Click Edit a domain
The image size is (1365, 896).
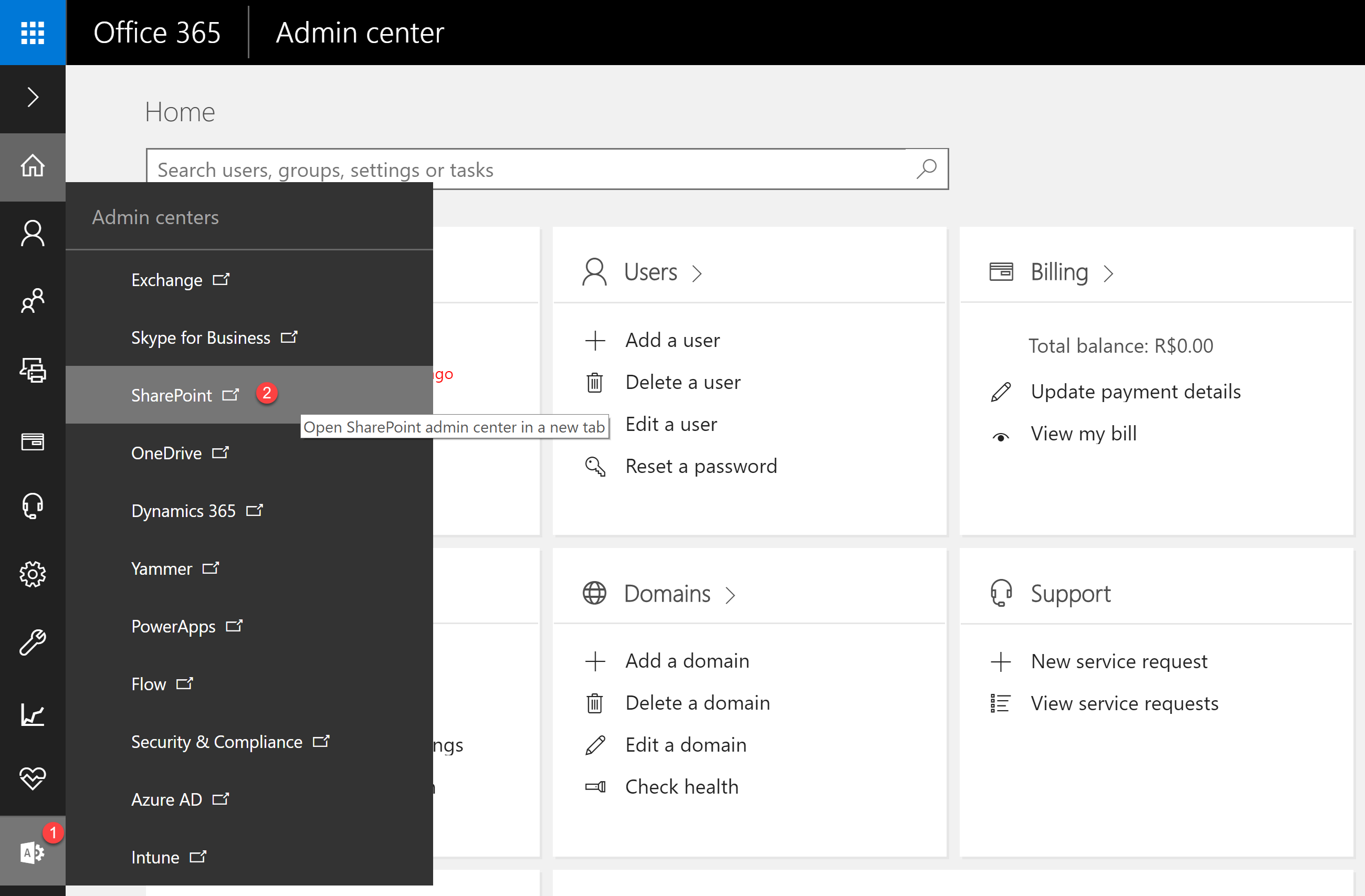[x=686, y=745]
